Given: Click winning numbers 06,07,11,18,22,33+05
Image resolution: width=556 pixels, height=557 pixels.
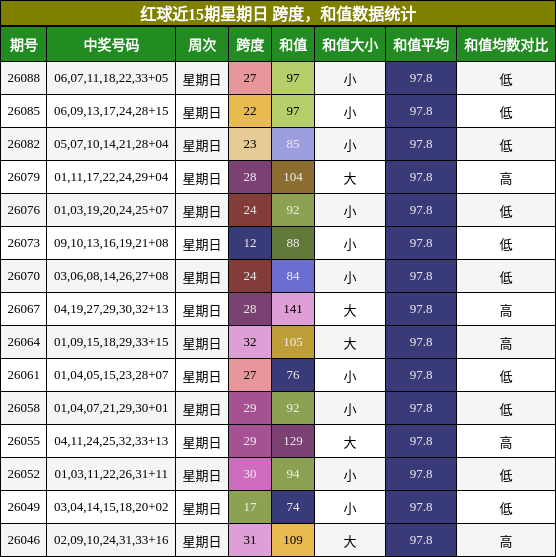Looking at the screenshot, I should tap(111, 78).
